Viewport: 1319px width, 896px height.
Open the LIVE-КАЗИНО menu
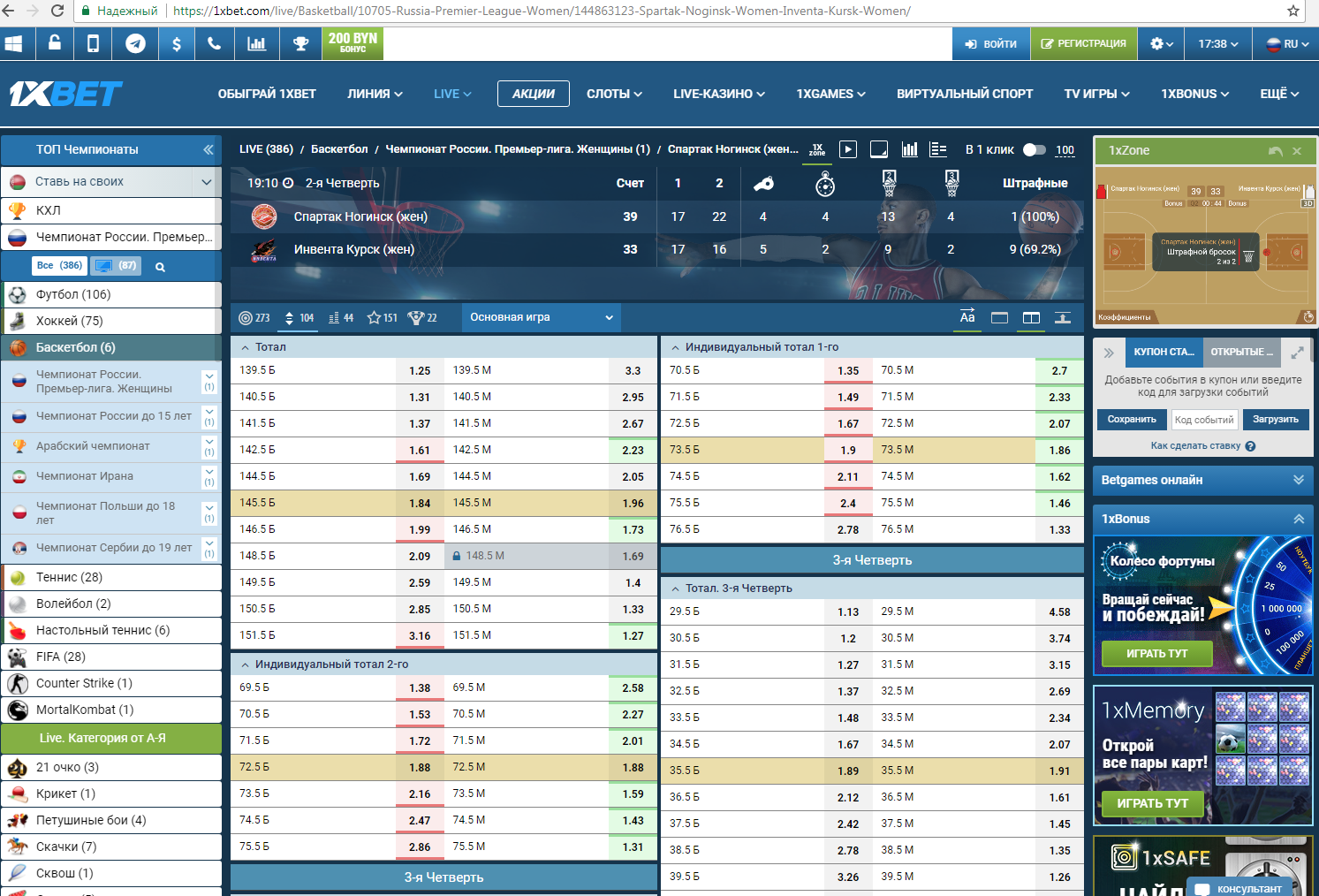pos(719,94)
